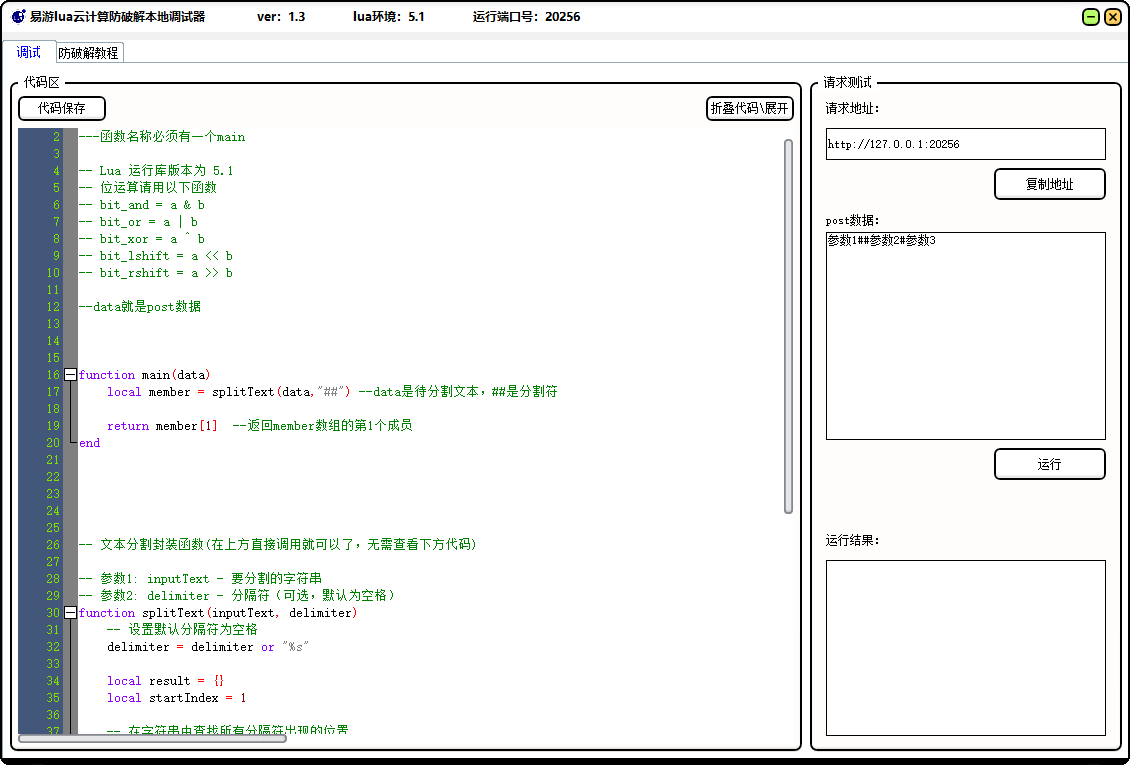This screenshot has height=765, width=1130.
Task: Click the 请求地址 address input field
Action: pos(964,143)
